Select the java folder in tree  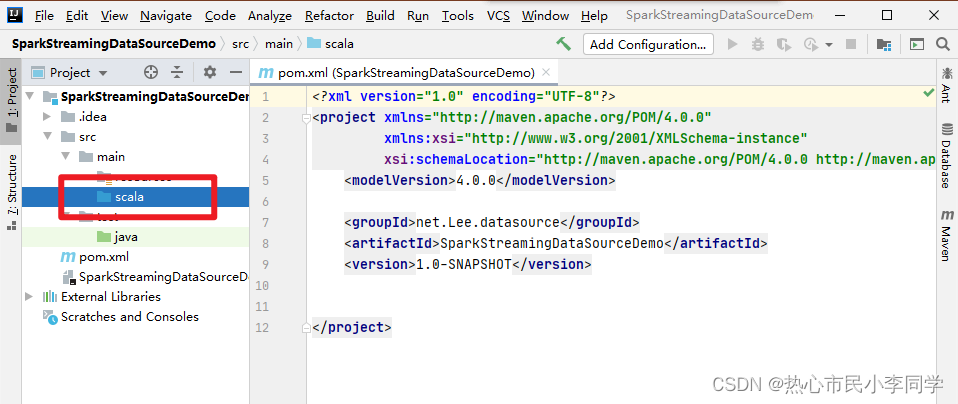[136, 237]
